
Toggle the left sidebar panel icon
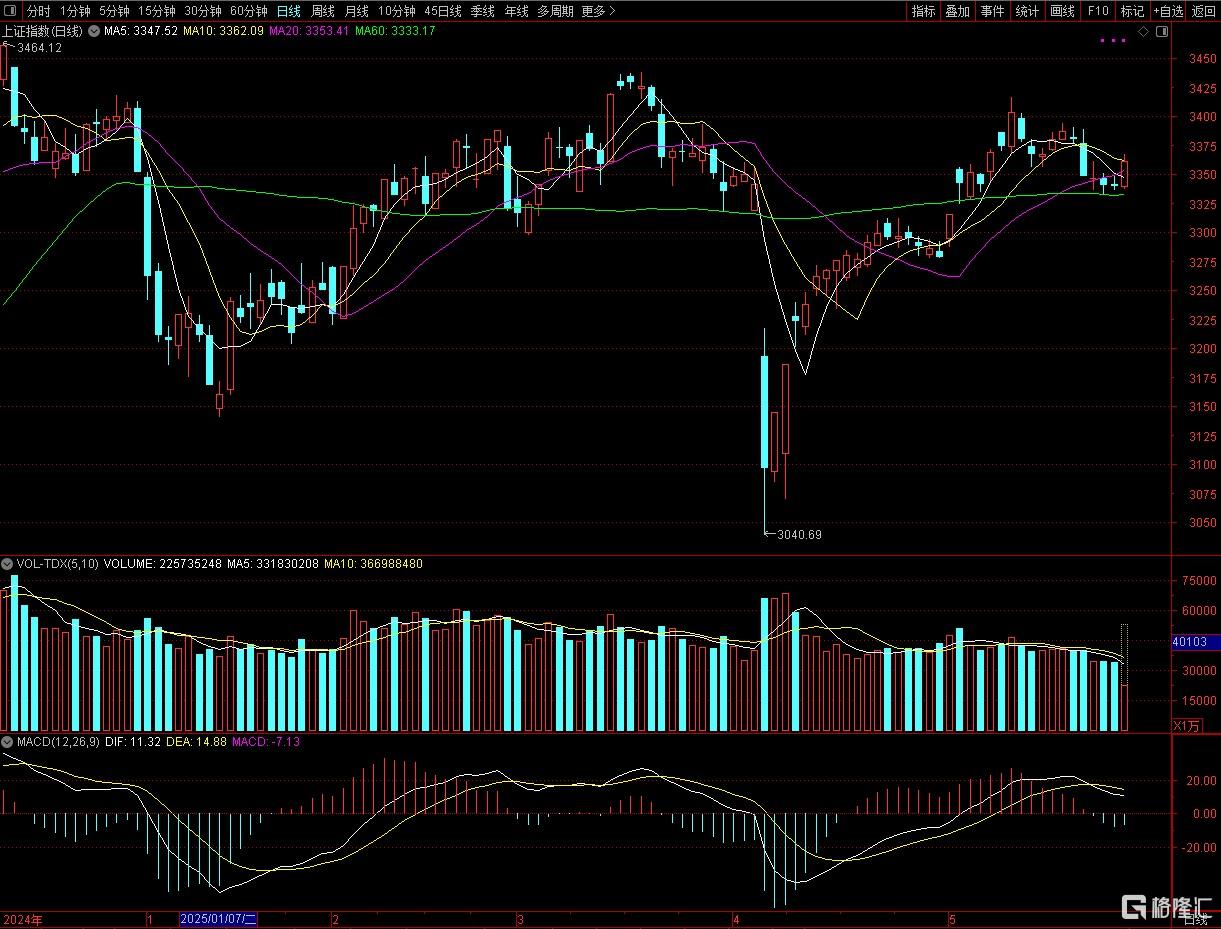10,11
